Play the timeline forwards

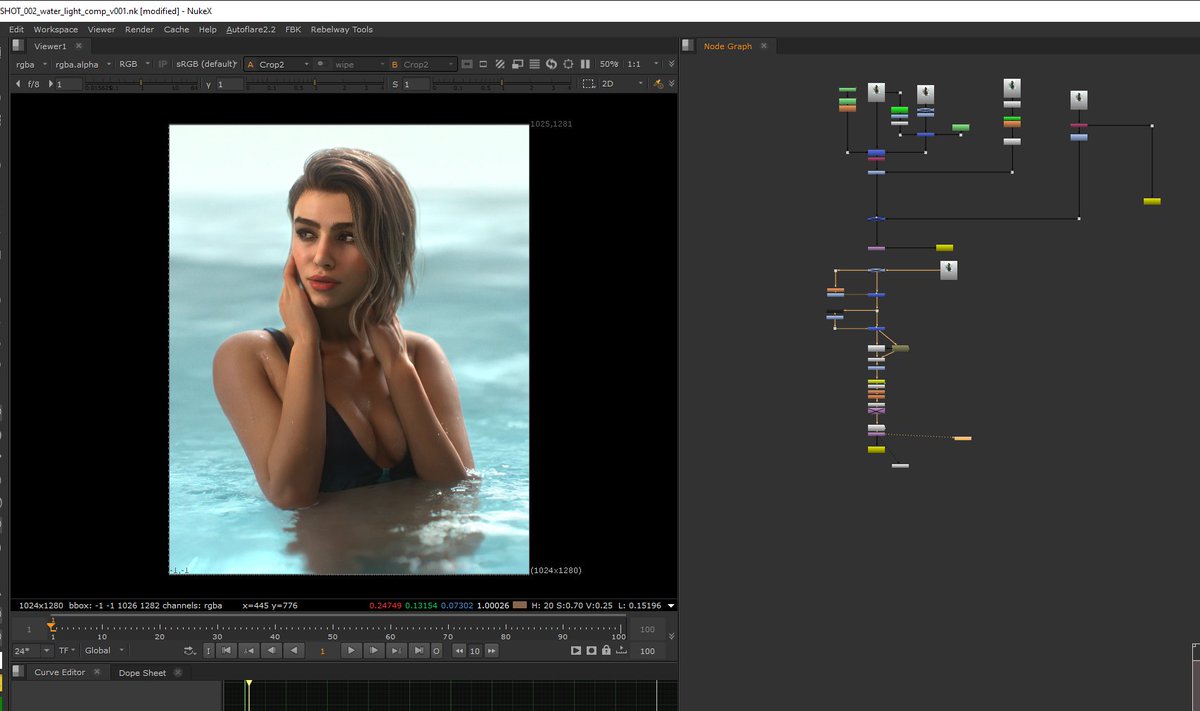click(350, 651)
